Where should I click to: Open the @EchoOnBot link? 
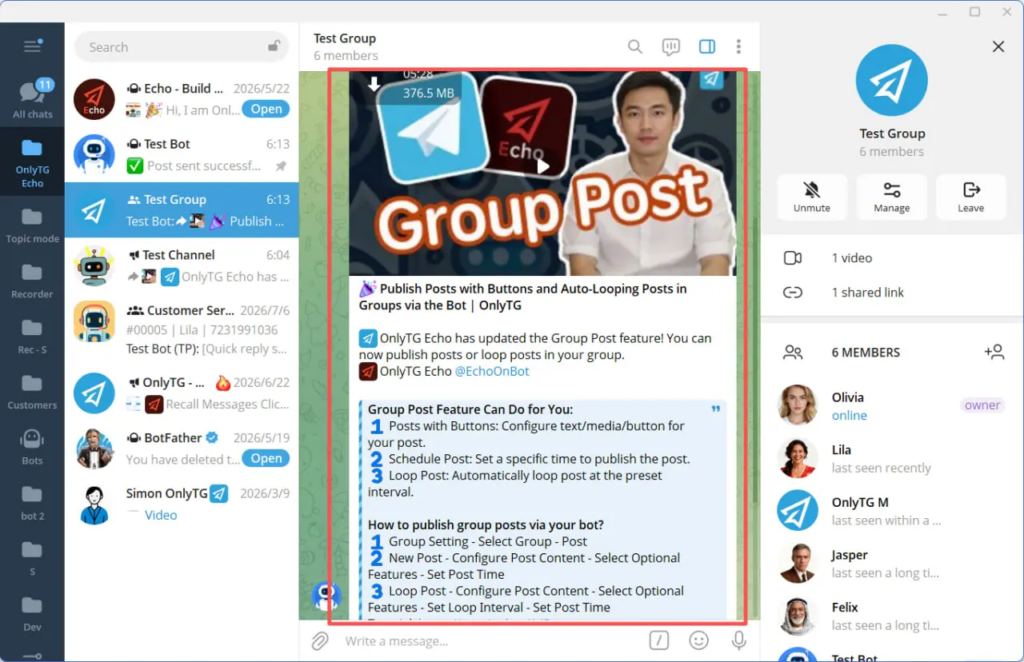tap(492, 371)
